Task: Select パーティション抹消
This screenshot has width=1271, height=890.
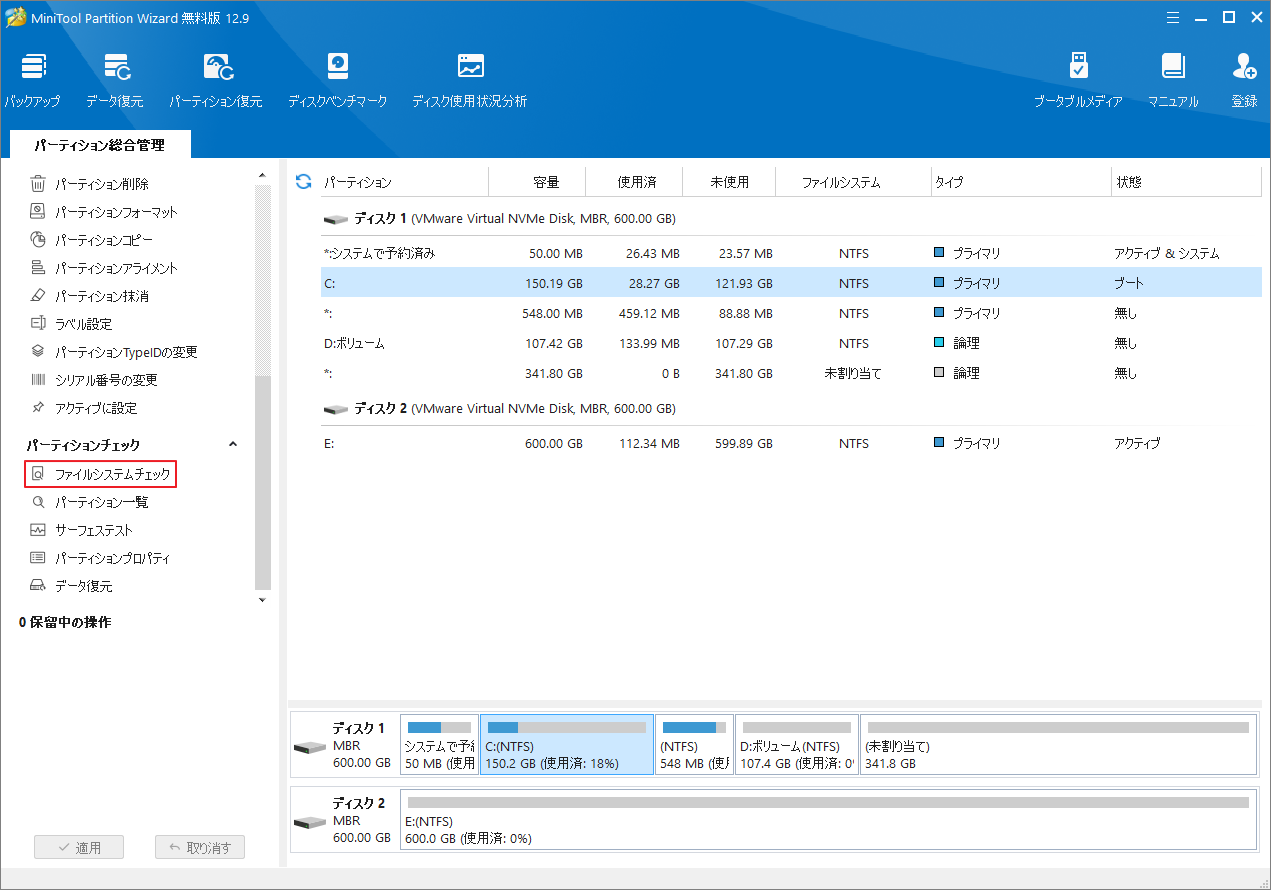Action: pos(89,296)
